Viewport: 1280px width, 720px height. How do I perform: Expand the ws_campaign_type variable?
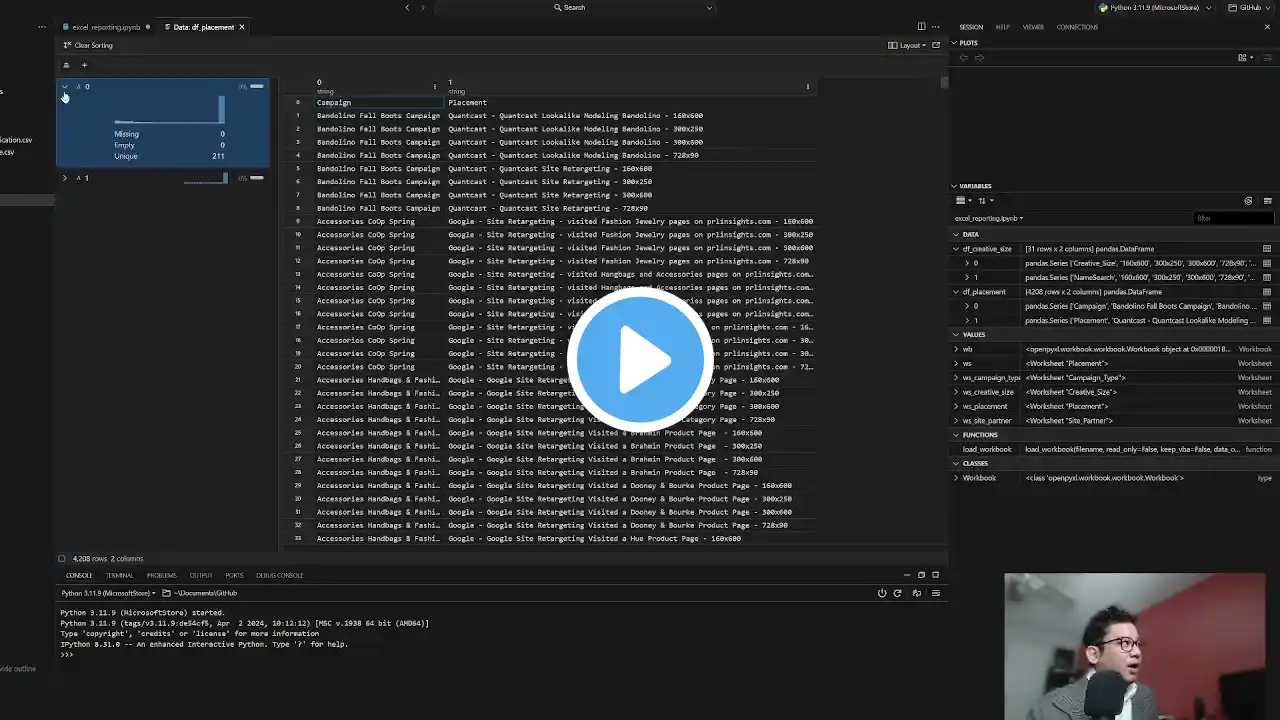coord(956,378)
